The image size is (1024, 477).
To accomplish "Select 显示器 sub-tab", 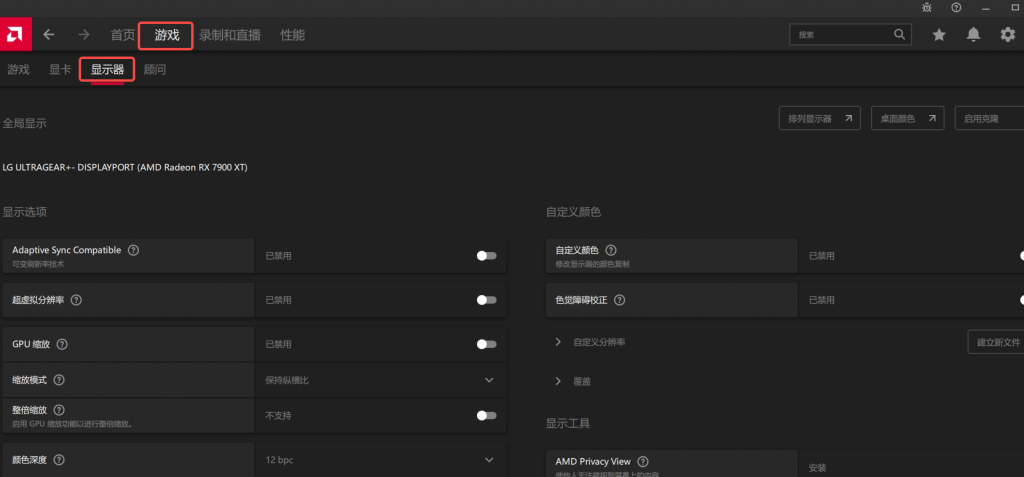I will (x=107, y=69).
